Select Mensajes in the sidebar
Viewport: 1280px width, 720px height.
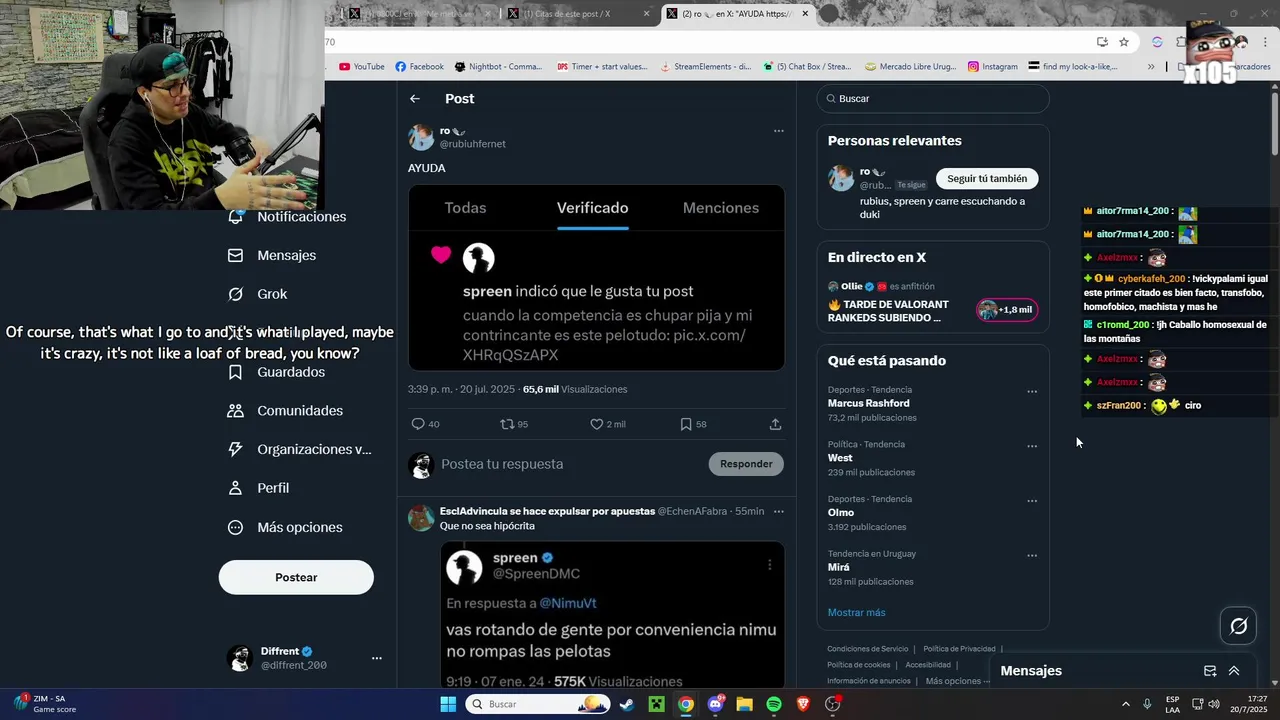(x=272, y=255)
